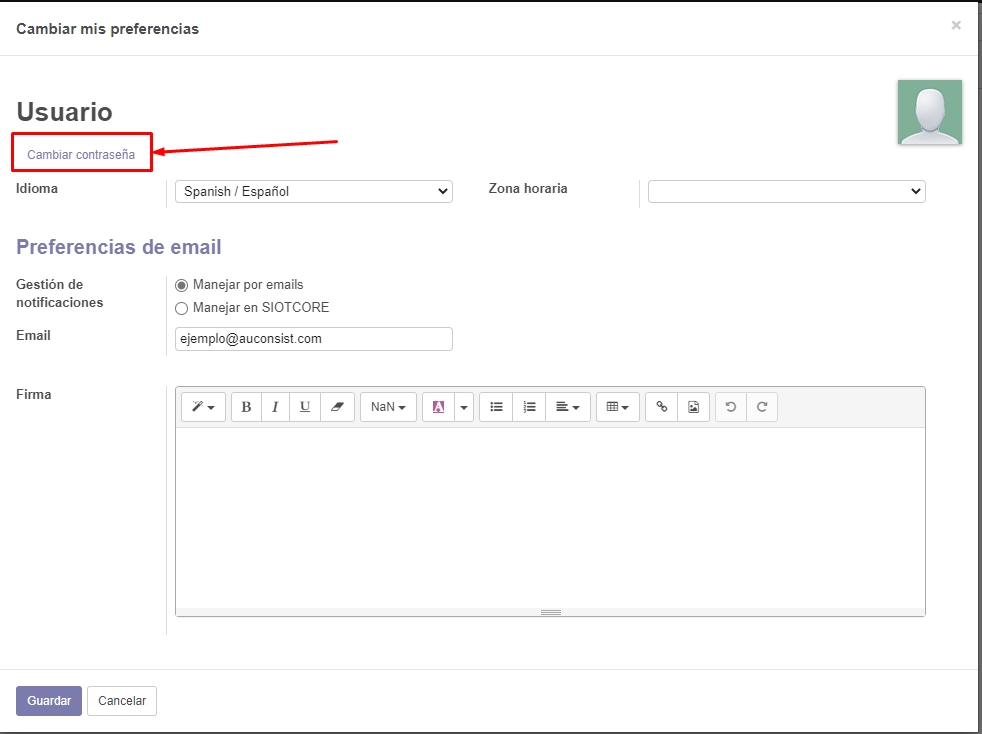Insert a numbered ordered list
Viewport: 982px width, 734px height.
[529, 407]
